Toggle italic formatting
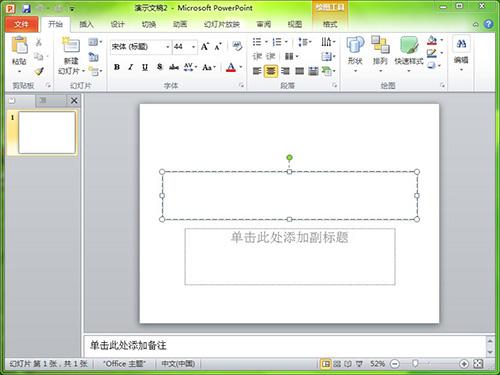The height and width of the screenshot is (375, 500). (x=131, y=67)
